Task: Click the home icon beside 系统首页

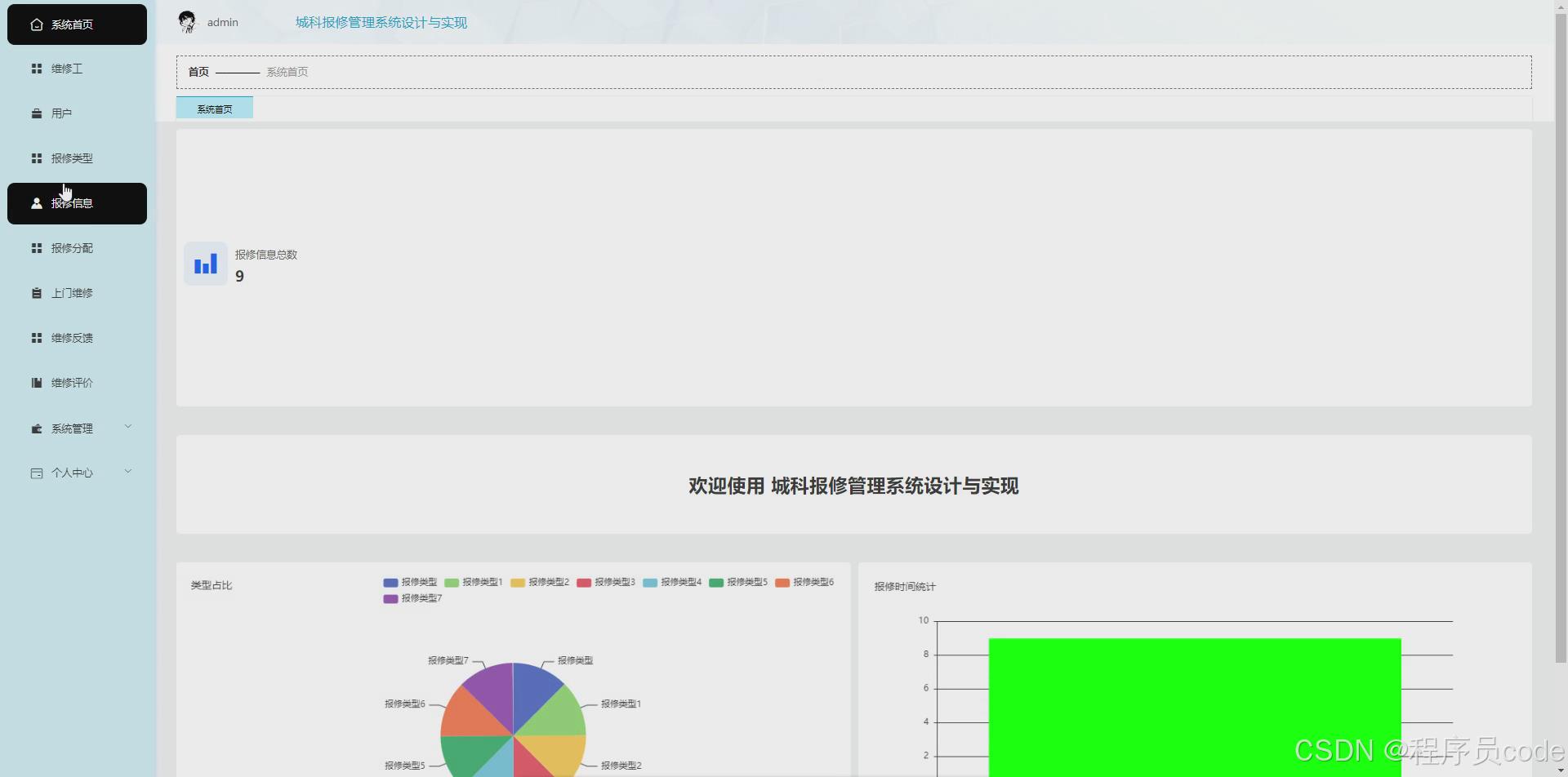Action: point(37,24)
